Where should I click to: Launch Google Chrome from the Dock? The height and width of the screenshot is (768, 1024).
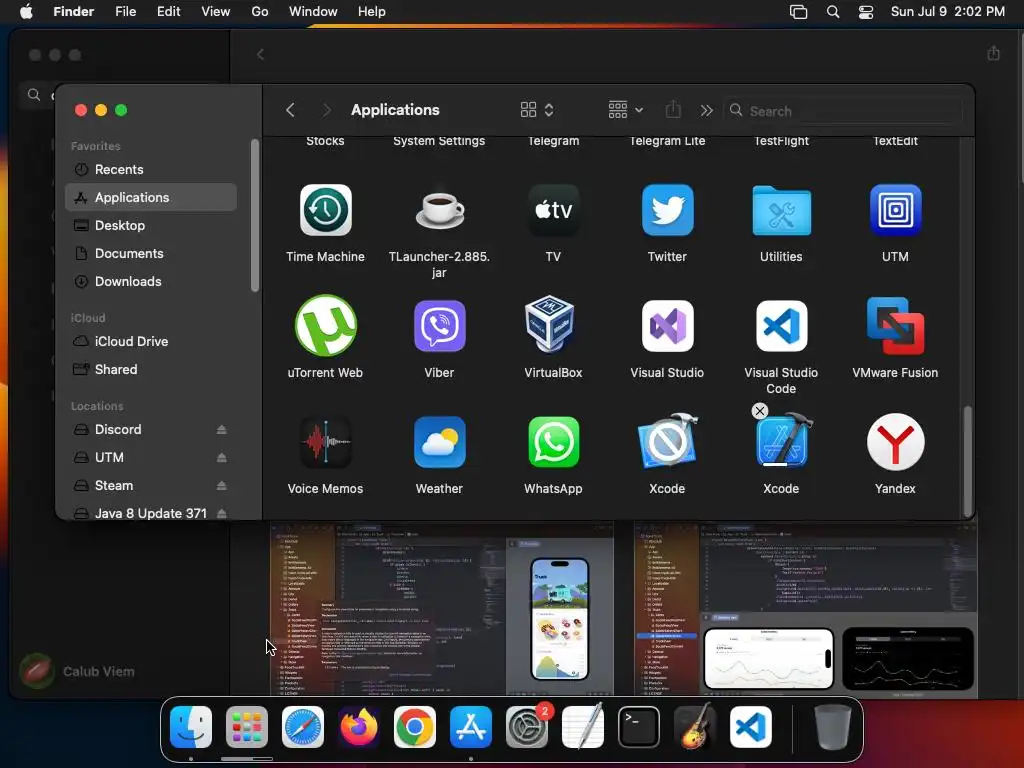(415, 726)
